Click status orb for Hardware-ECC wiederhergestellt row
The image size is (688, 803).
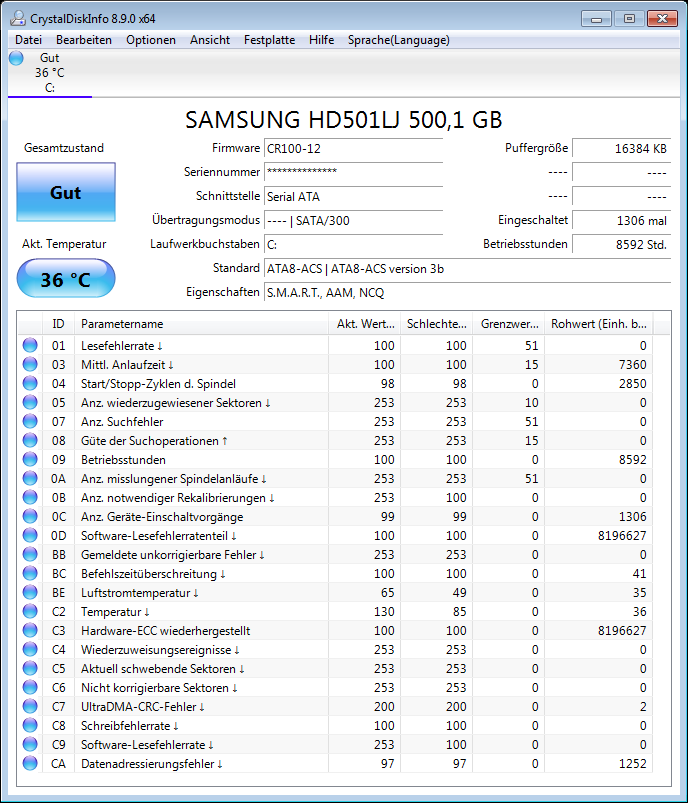(x=30, y=630)
